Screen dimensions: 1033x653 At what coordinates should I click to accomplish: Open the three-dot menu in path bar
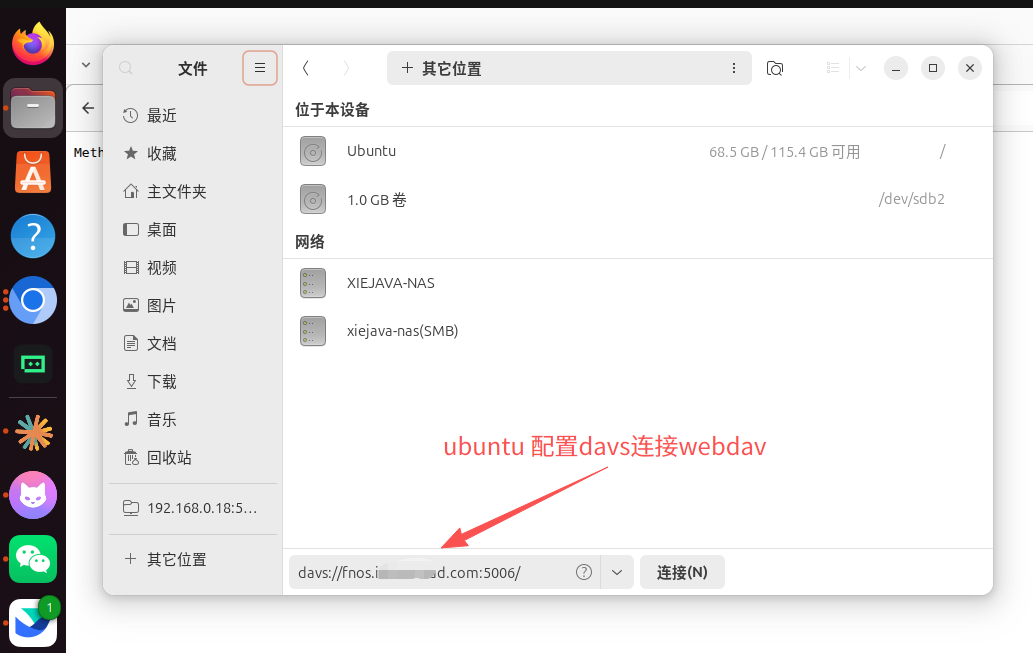[x=734, y=68]
